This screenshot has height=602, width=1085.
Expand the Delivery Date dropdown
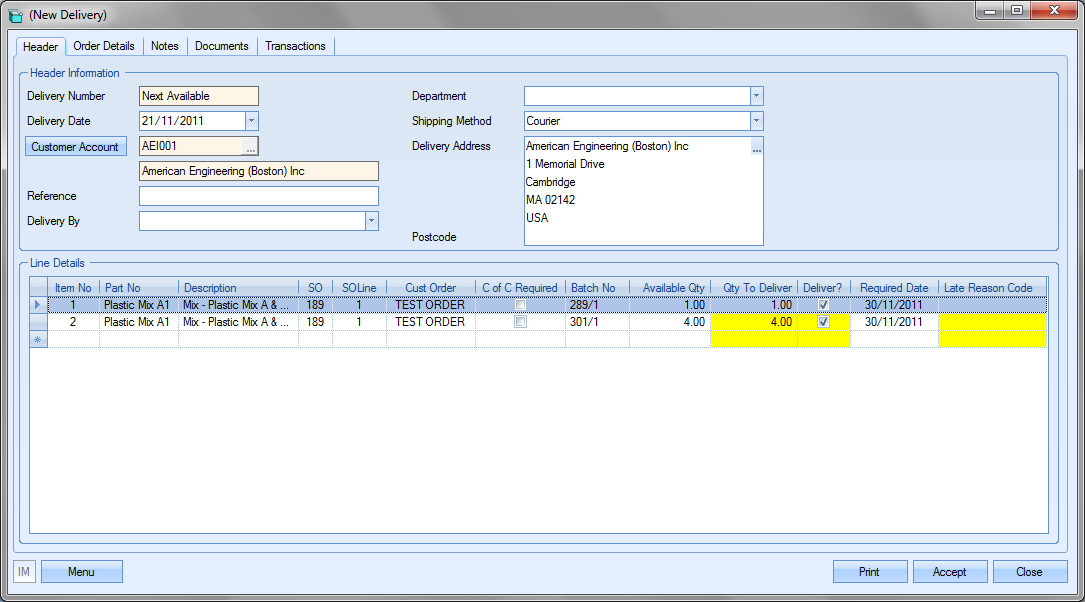tap(251, 121)
